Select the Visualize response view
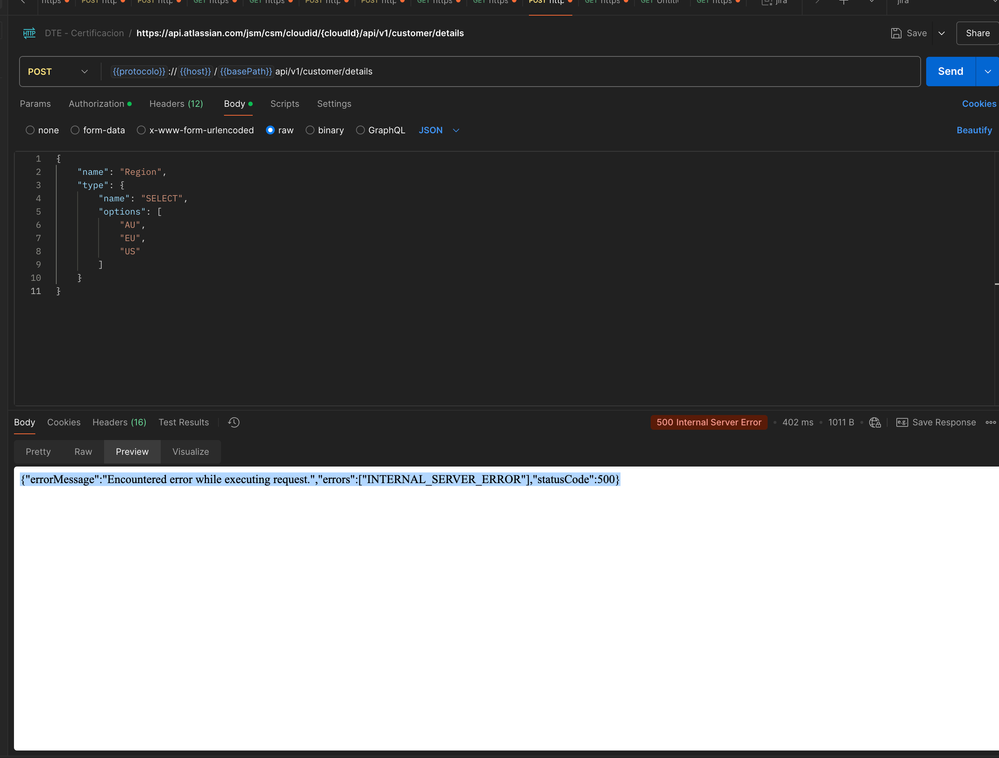The width and height of the screenshot is (999, 758). tap(190, 452)
